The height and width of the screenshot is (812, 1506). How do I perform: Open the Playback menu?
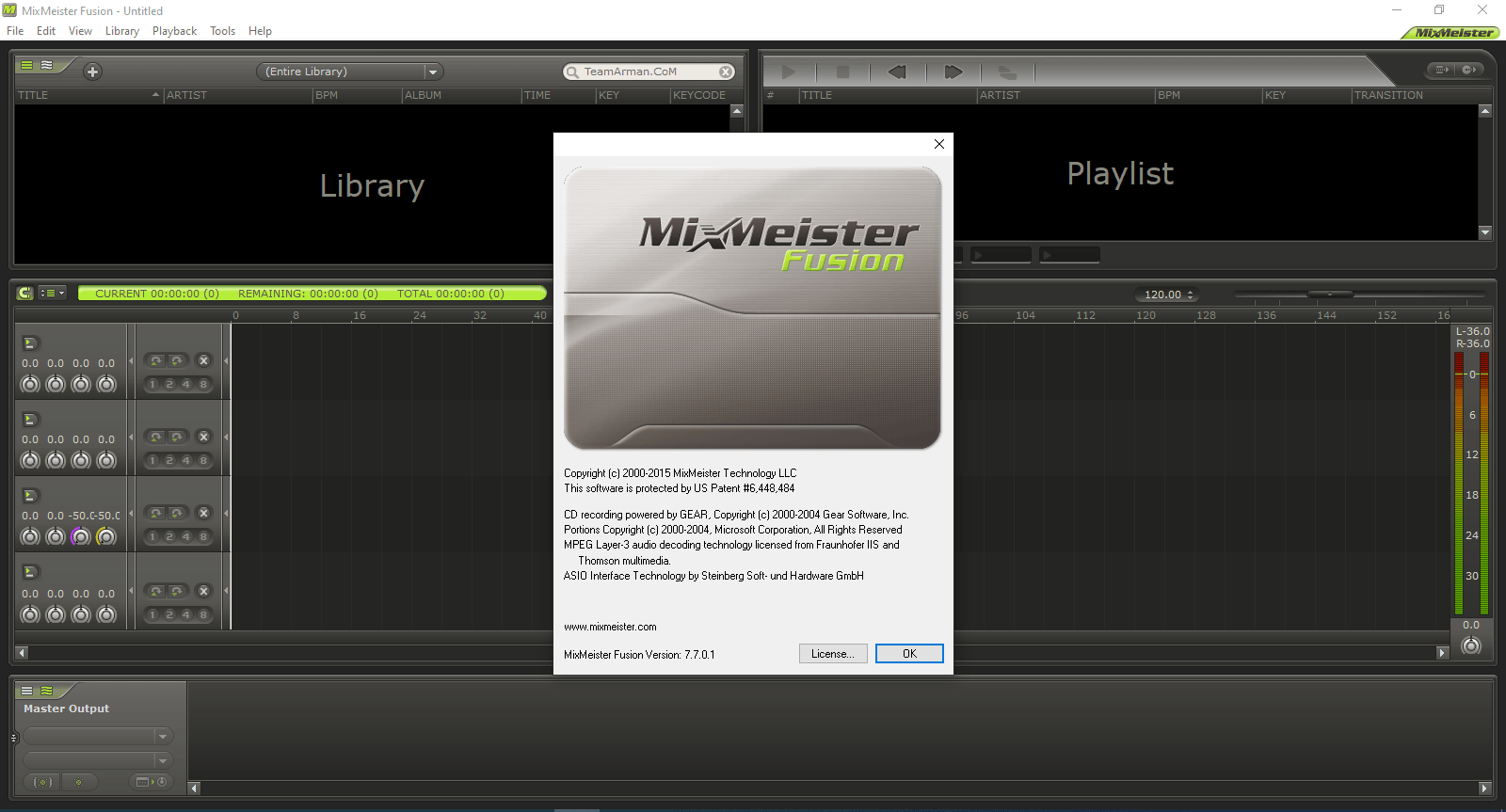175,31
